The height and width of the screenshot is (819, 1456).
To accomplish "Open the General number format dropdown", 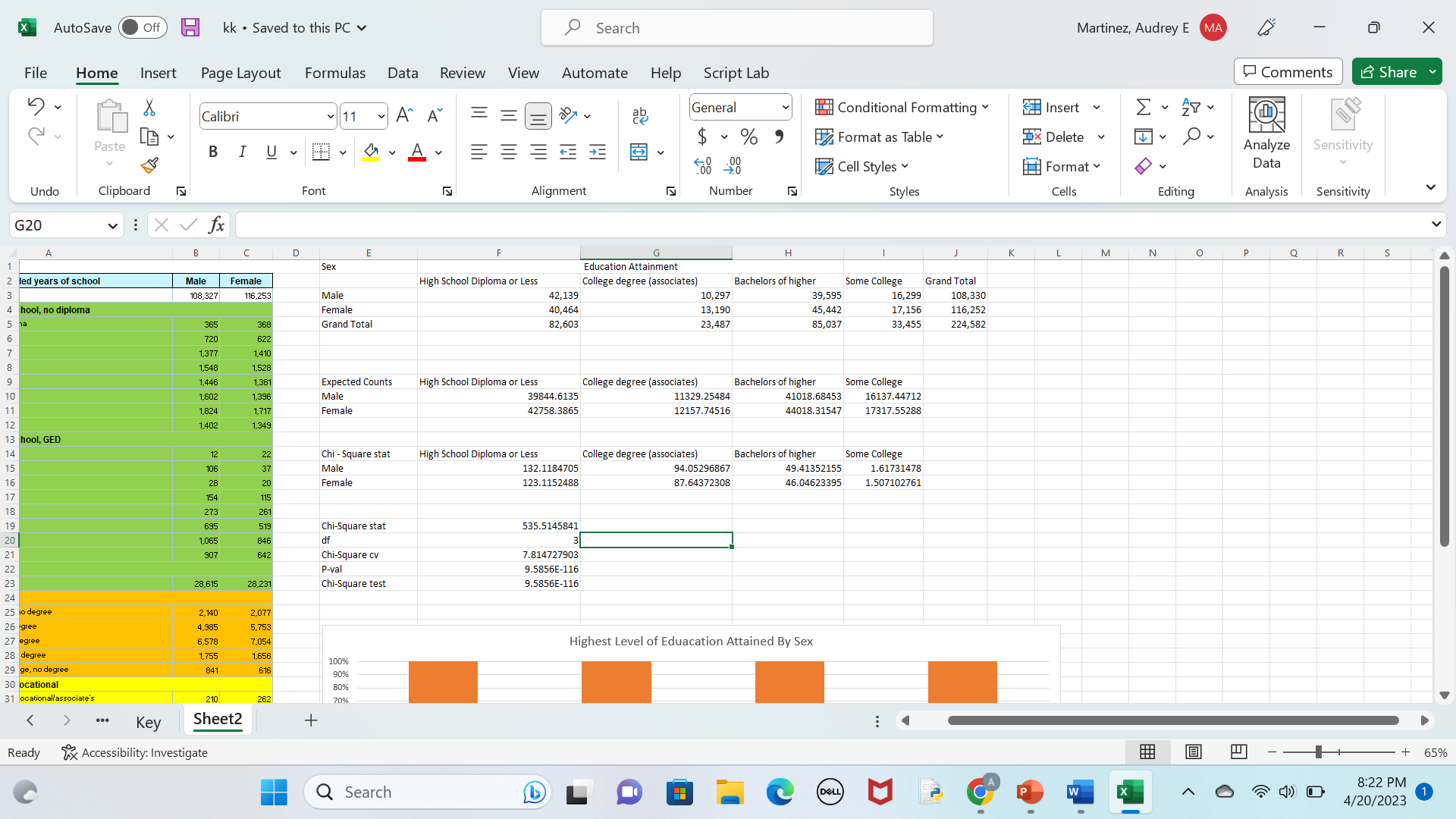I will click(785, 108).
